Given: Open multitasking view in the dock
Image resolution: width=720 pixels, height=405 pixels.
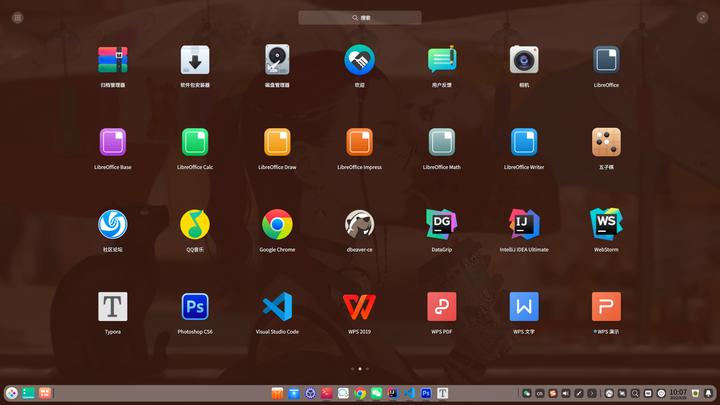Looking at the screenshot, I should tap(45, 393).
